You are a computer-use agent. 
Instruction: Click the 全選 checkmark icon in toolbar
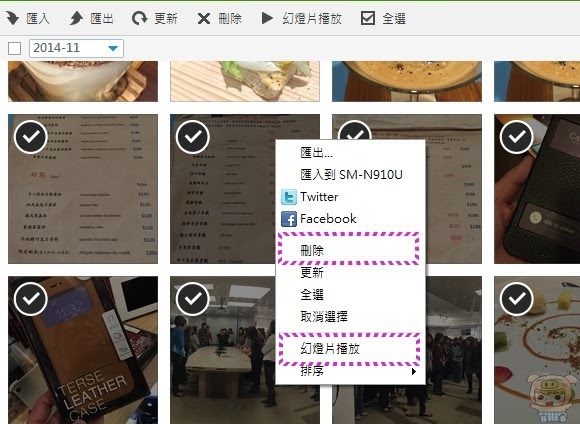368,18
